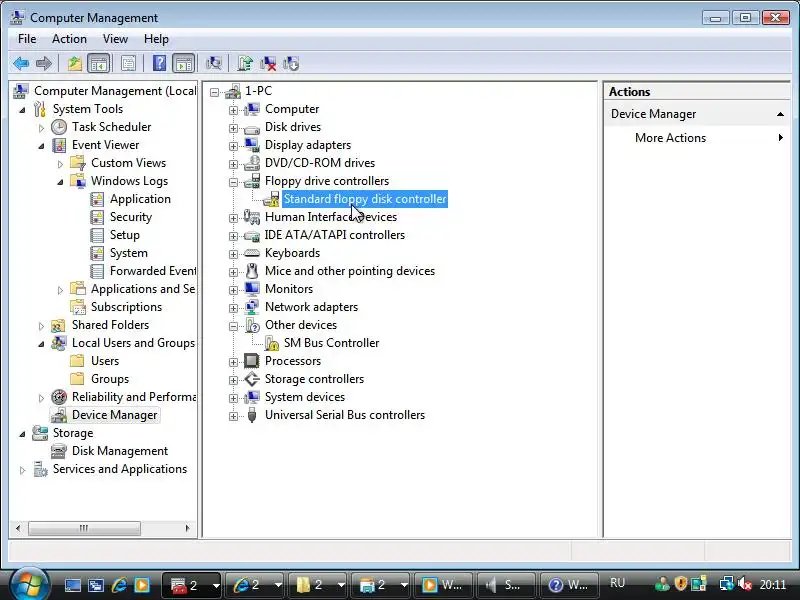
Task: Open the Users folder
Action: click(105, 361)
